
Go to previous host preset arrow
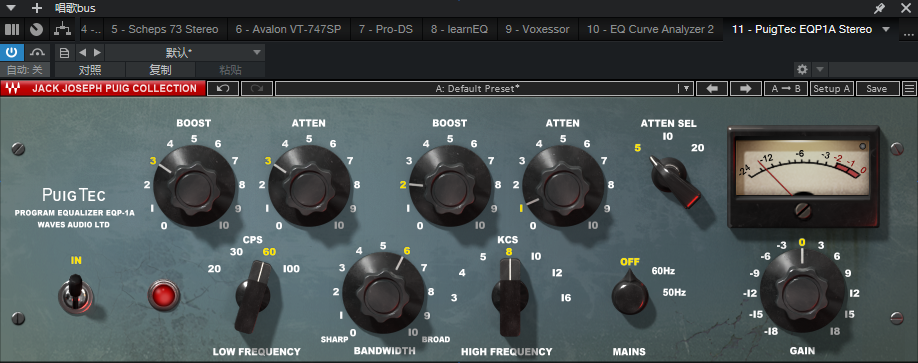(83, 53)
